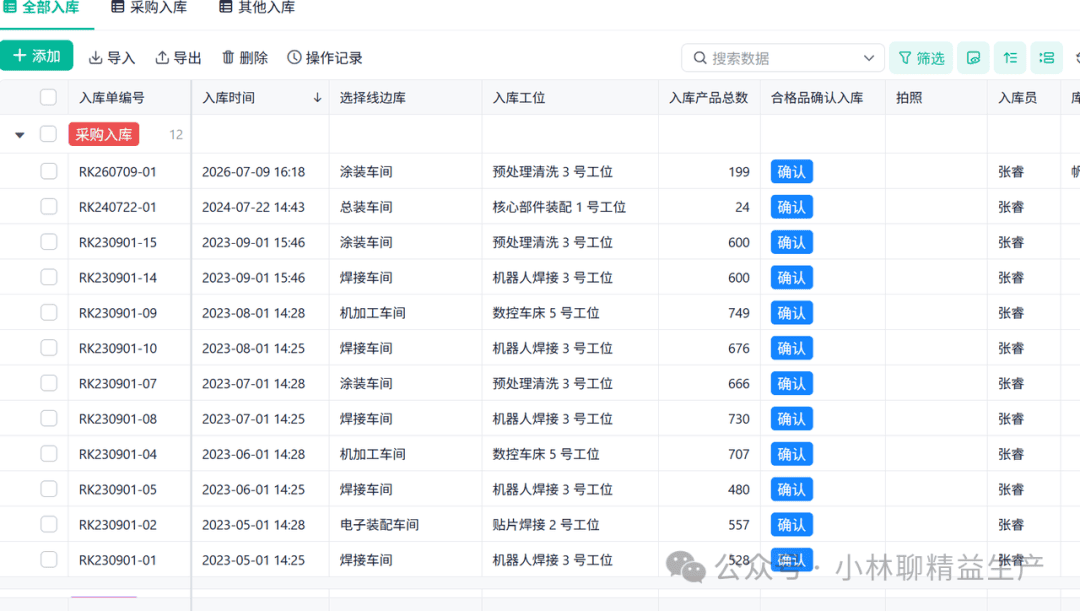
Task: Click the green 添加 button
Action: [x=37, y=56]
